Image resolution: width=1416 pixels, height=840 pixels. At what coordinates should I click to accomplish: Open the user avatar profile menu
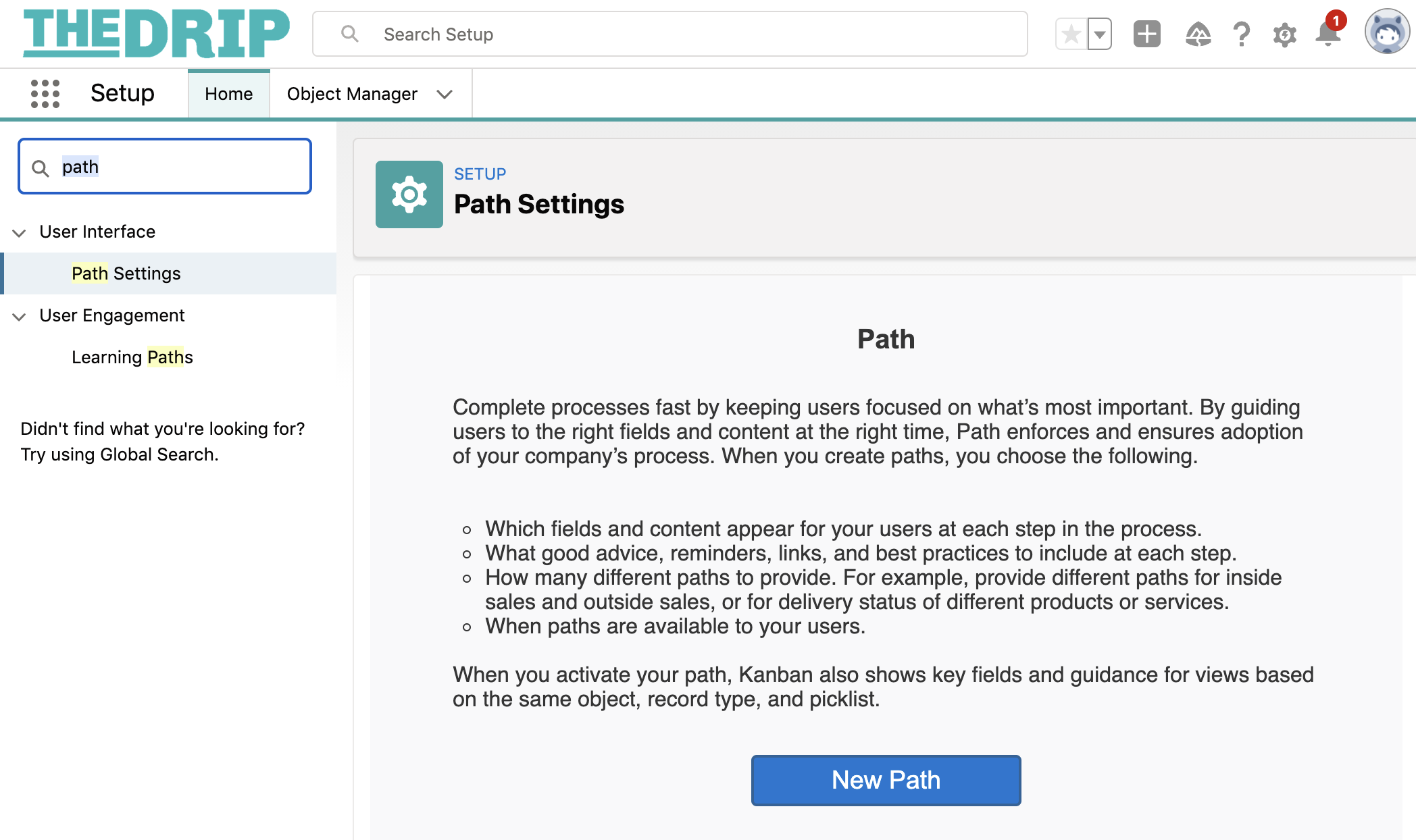tap(1386, 32)
